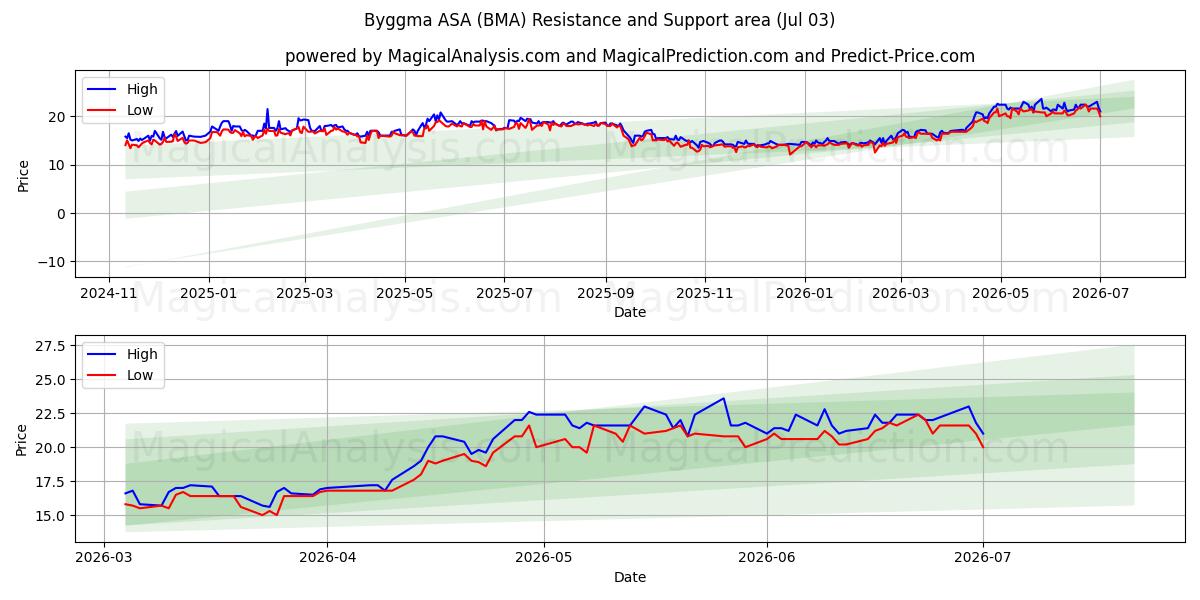Click the 'Date' x-axis title of the bottom chart
This screenshot has height=600, width=1200.
[x=630, y=577]
